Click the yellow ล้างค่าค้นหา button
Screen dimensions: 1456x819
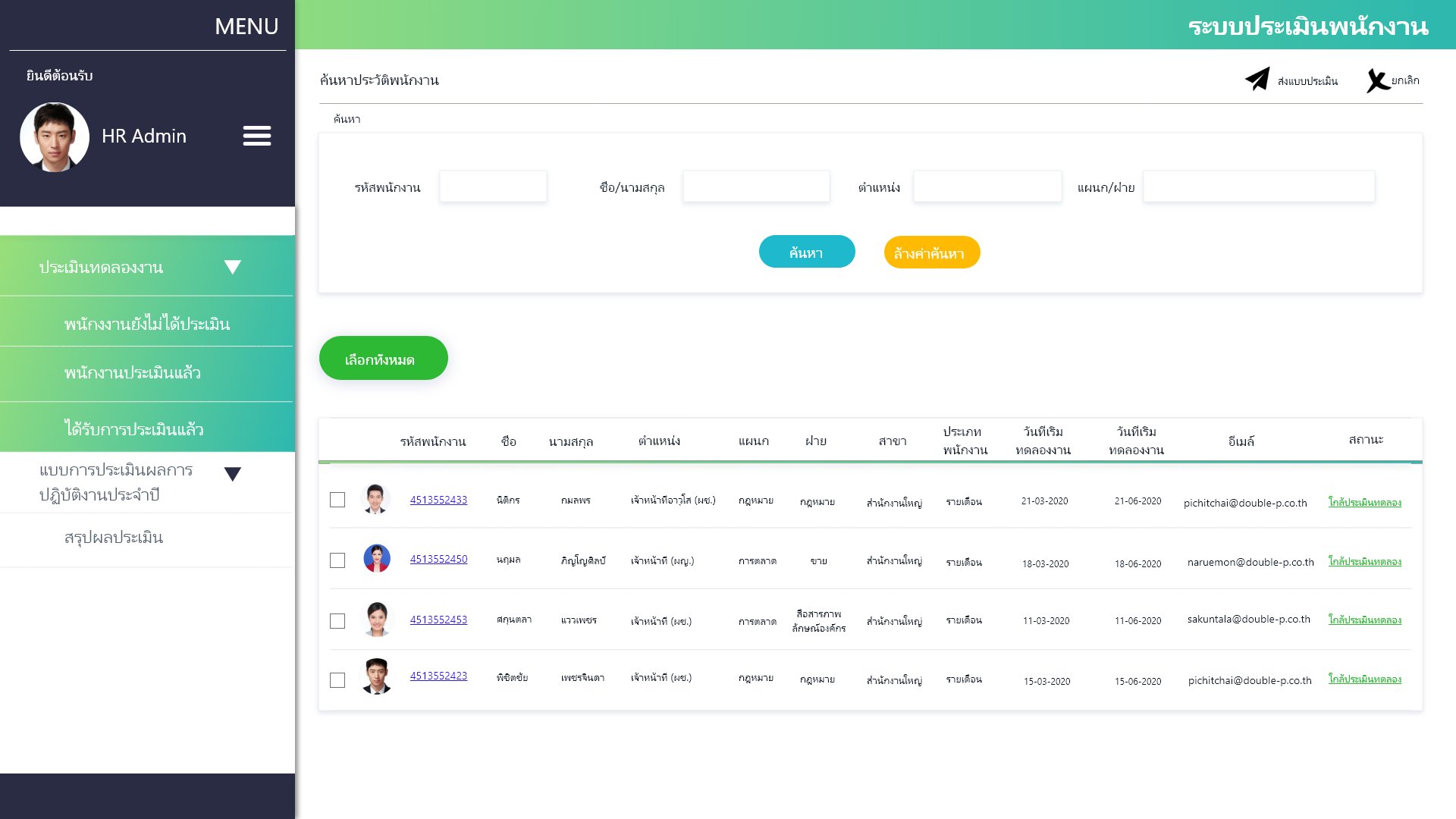932,253
